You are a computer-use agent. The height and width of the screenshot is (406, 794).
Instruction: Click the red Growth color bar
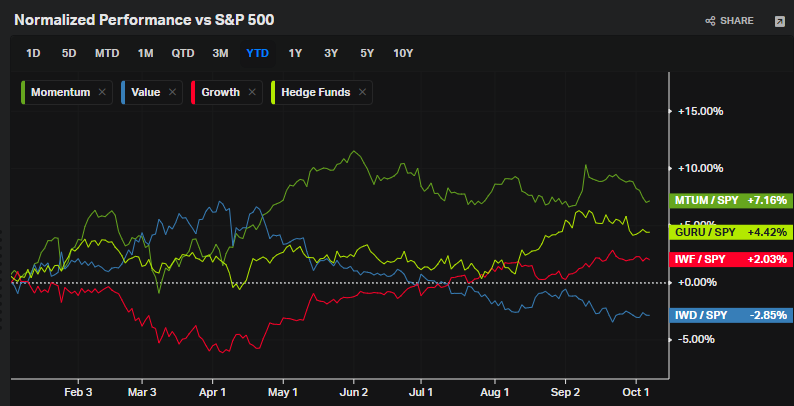click(x=193, y=92)
